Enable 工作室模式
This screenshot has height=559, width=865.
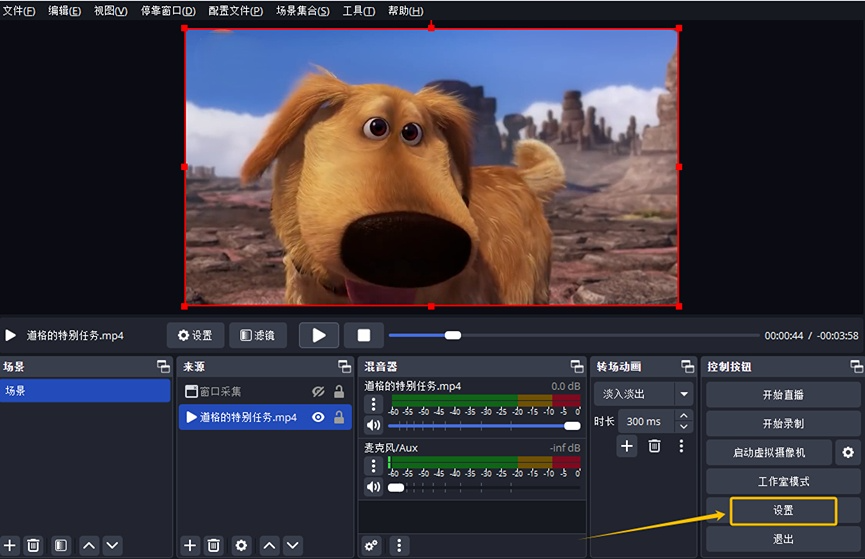[783, 481]
